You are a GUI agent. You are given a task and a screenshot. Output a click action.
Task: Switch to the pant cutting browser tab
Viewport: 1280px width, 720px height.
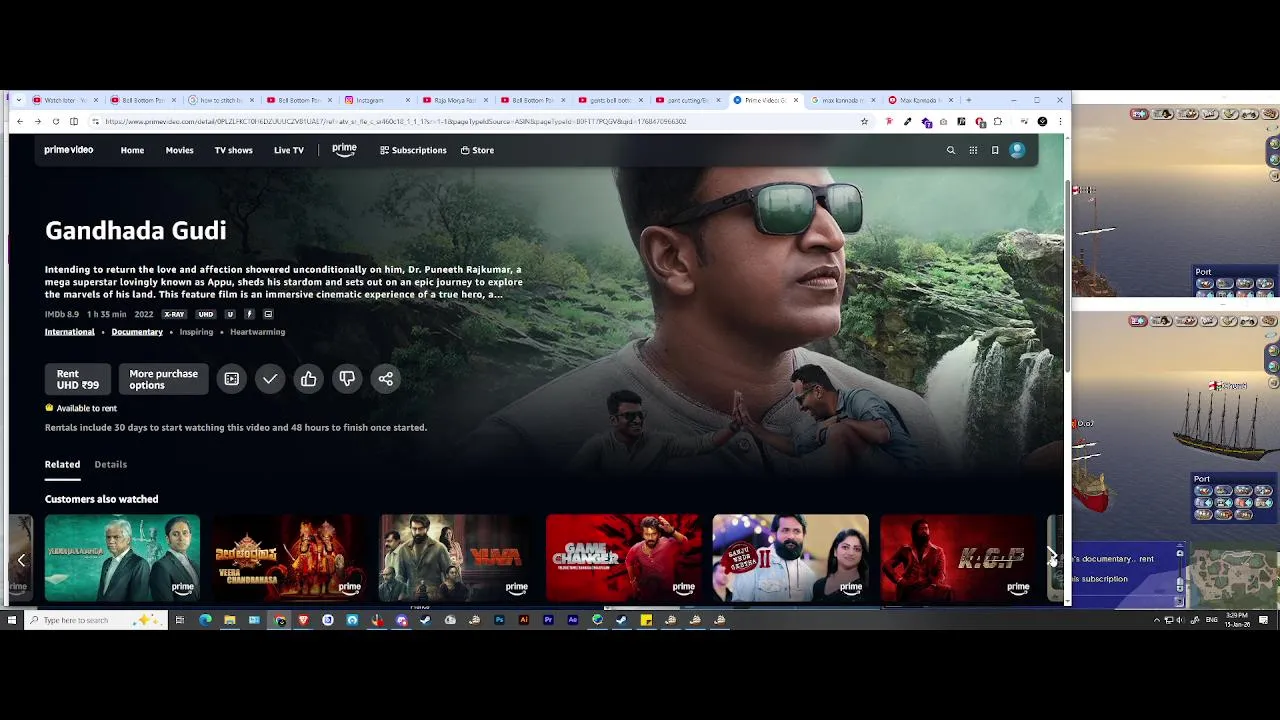click(688, 100)
